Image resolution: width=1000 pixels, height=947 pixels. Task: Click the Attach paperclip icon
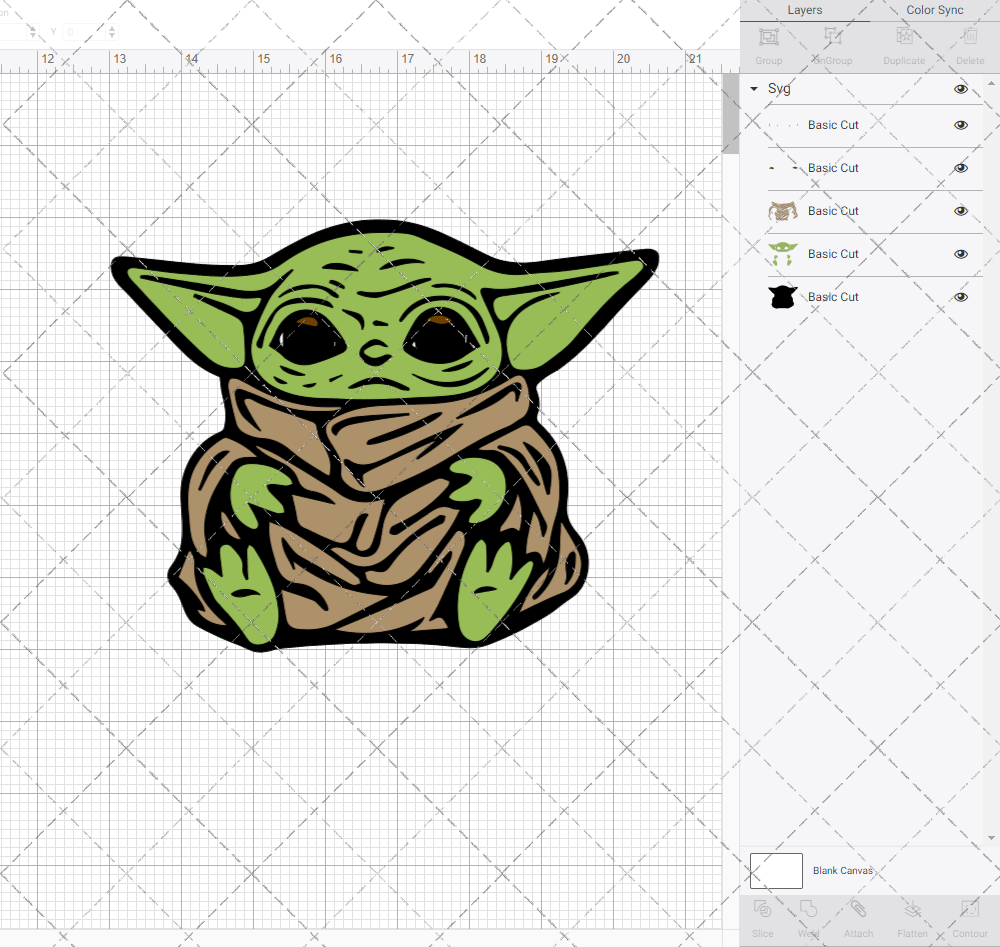coord(858,908)
